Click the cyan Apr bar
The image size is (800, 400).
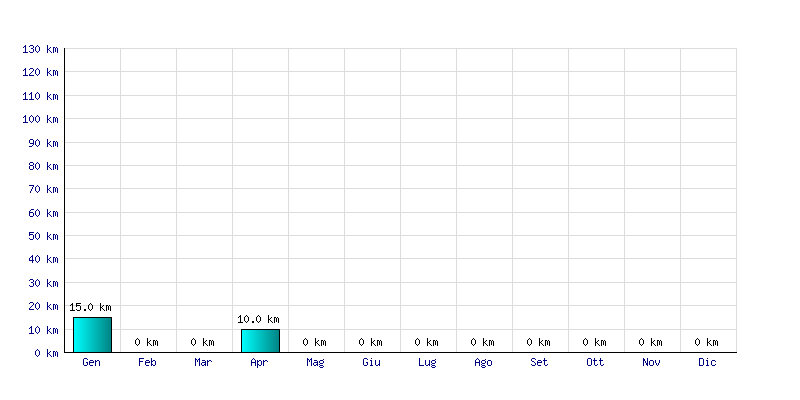(260, 341)
